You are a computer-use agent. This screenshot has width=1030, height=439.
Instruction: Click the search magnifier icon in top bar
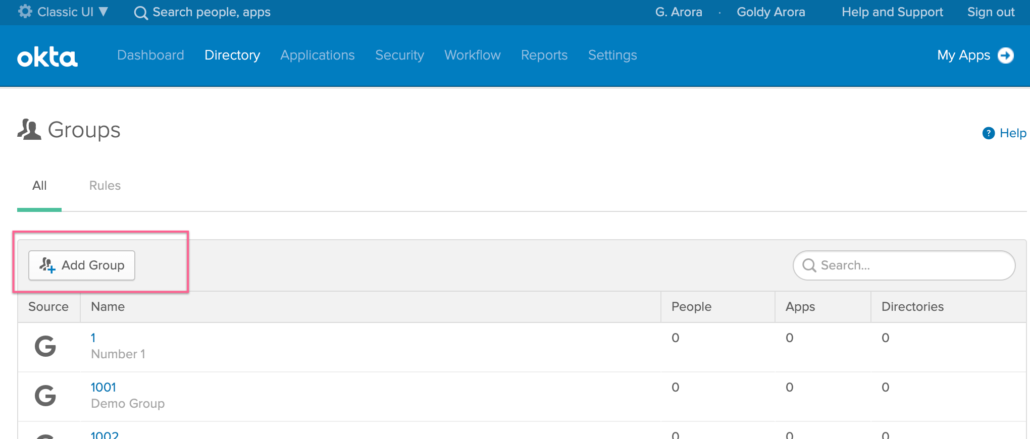tap(141, 12)
